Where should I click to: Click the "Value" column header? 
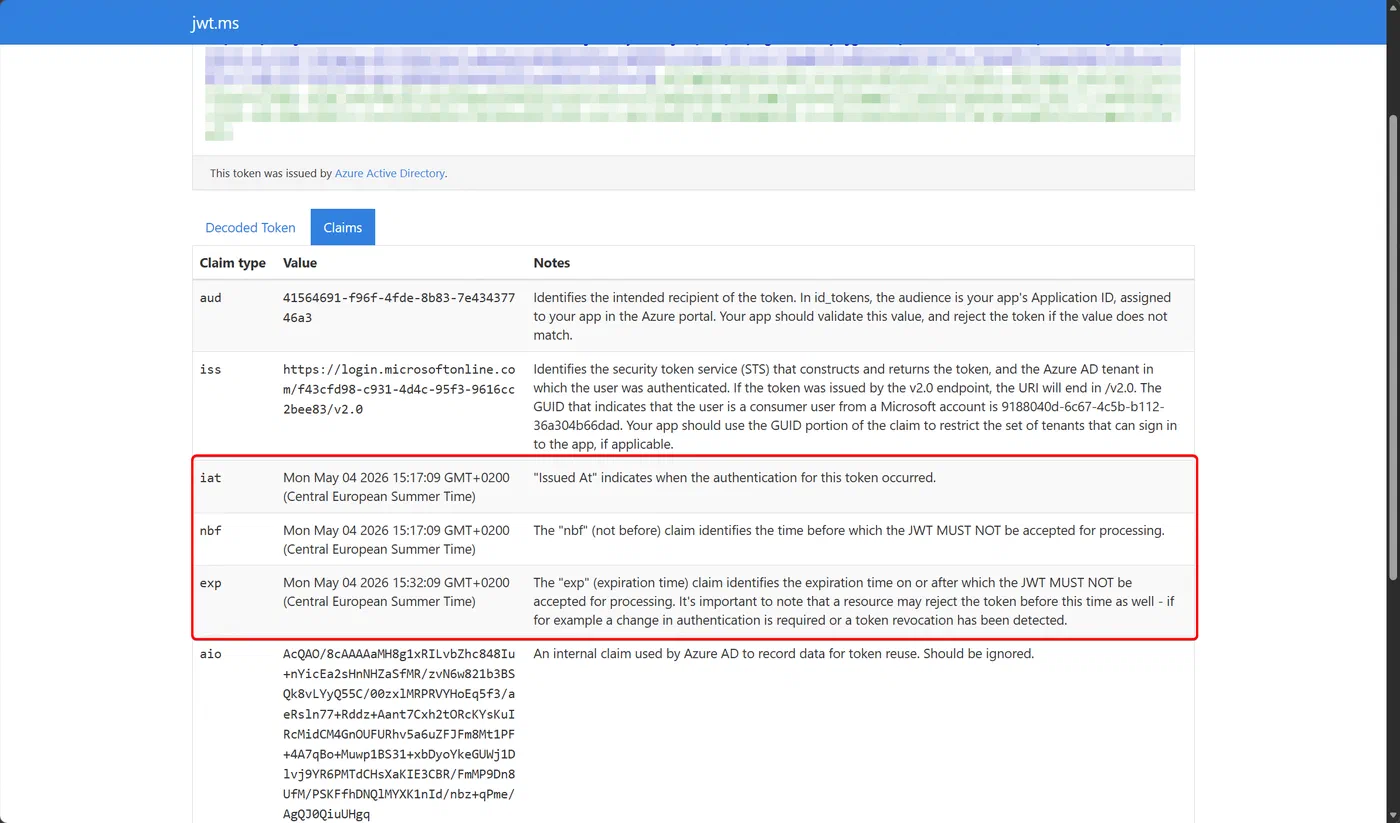point(300,263)
